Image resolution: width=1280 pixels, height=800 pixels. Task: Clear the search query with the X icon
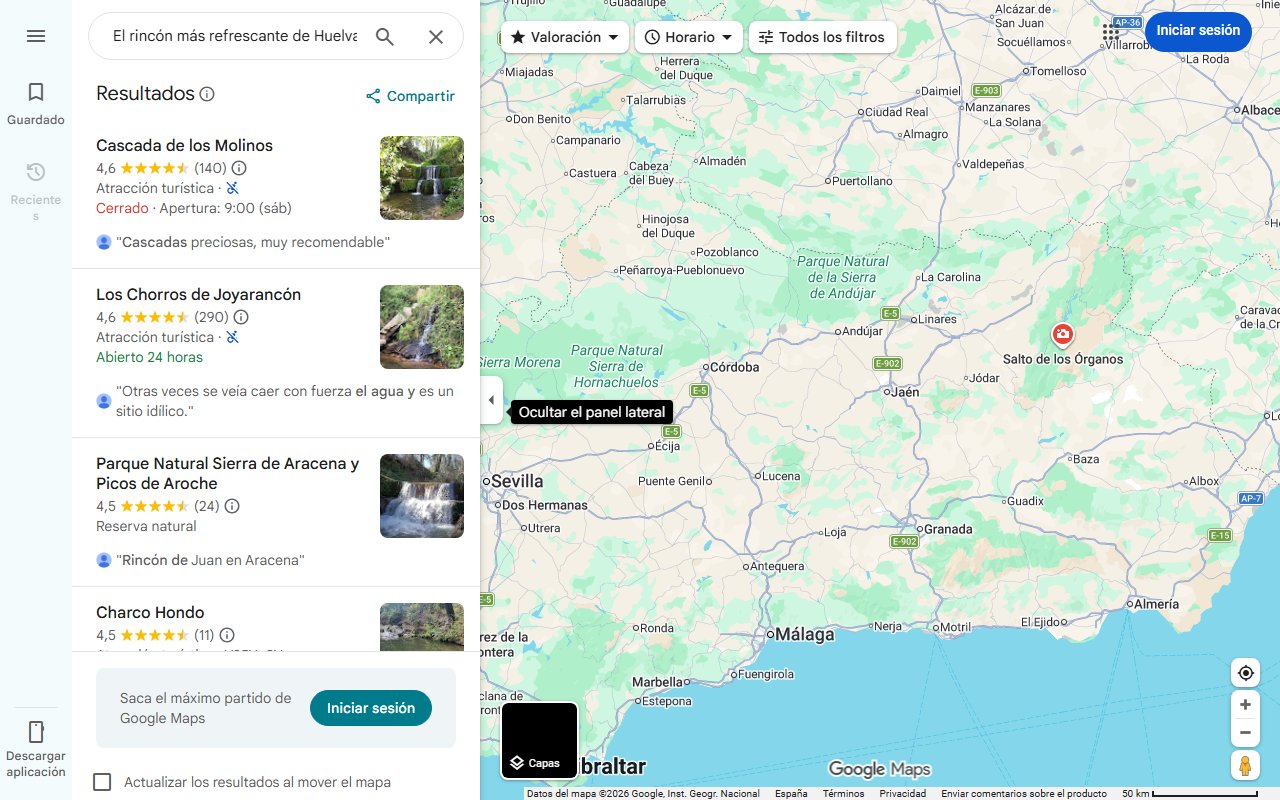tap(436, 36)
